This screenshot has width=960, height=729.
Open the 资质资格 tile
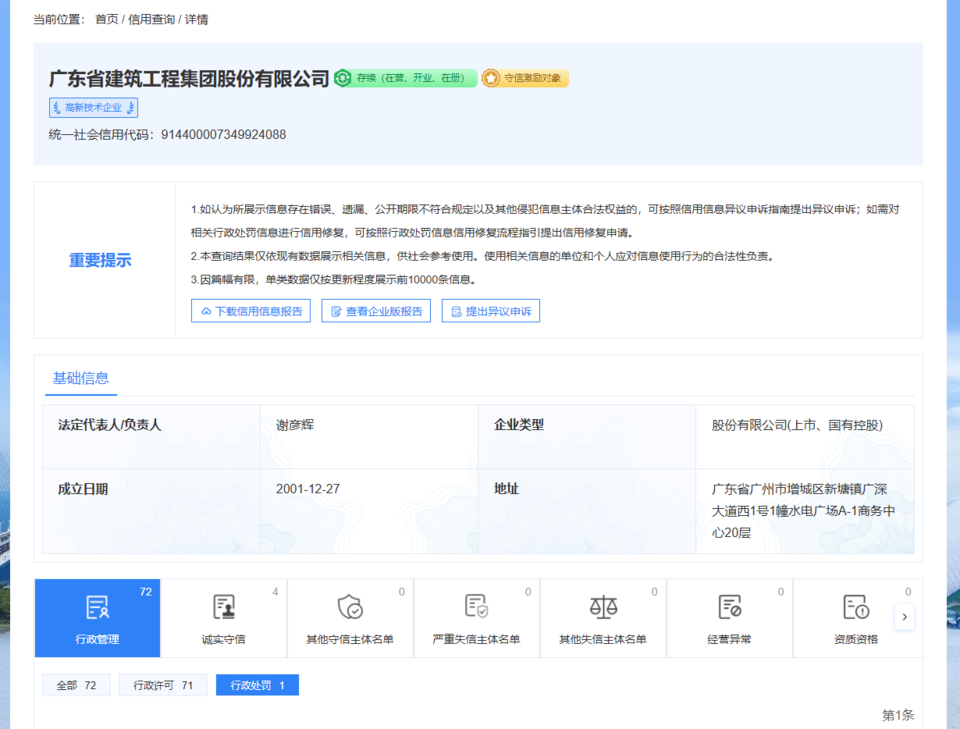pos(856,618)
